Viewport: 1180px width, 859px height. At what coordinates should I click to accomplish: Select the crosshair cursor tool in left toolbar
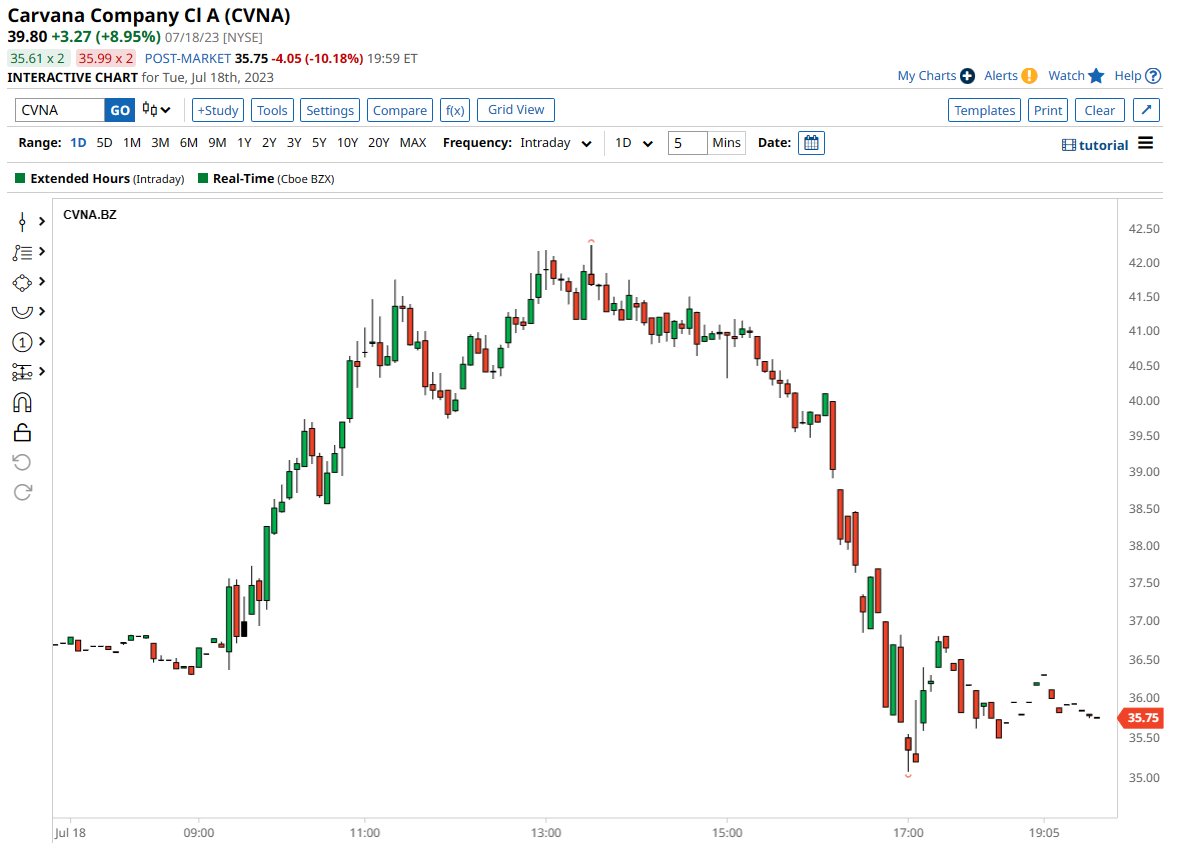(23, 221)
